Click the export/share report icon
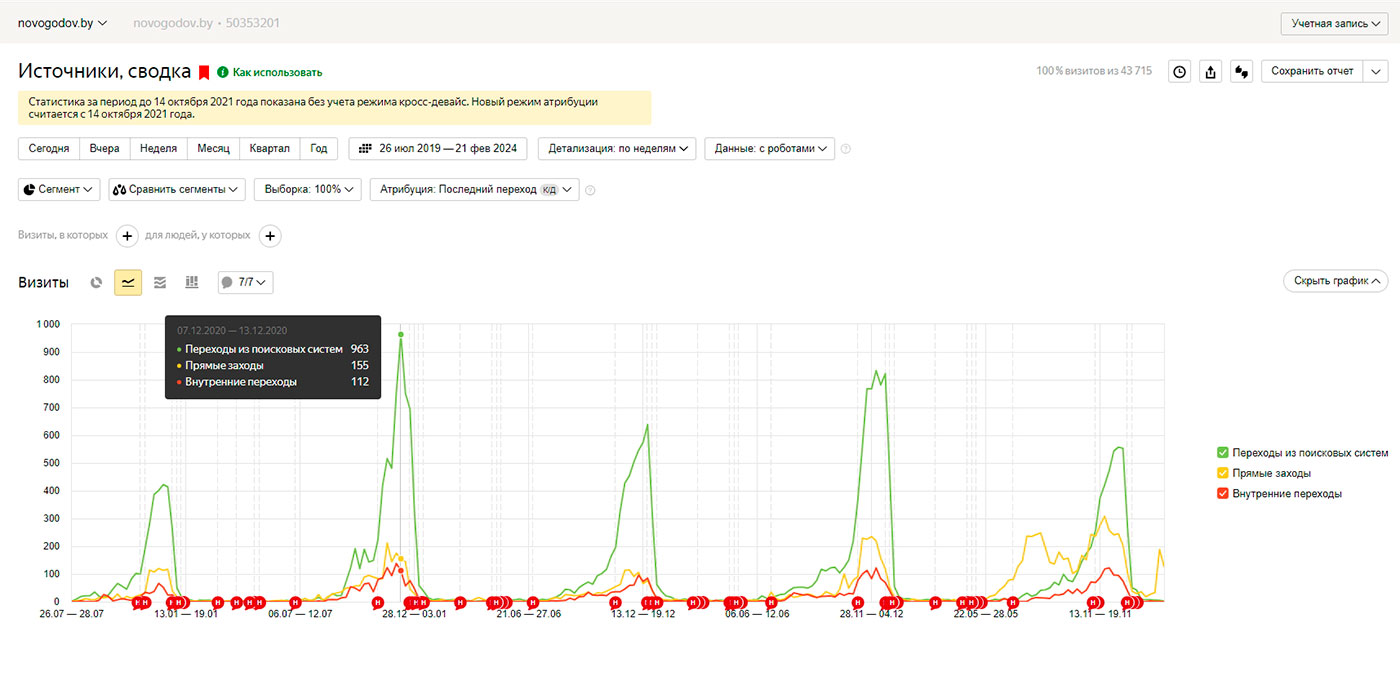The height and width of the screenshot is (693, 1400). [1211, 71]
